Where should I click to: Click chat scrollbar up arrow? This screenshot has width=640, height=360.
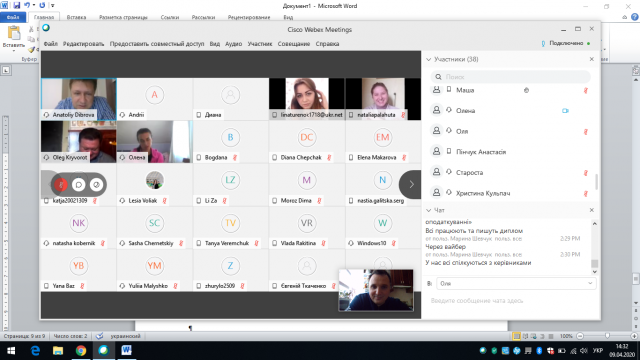595,224
